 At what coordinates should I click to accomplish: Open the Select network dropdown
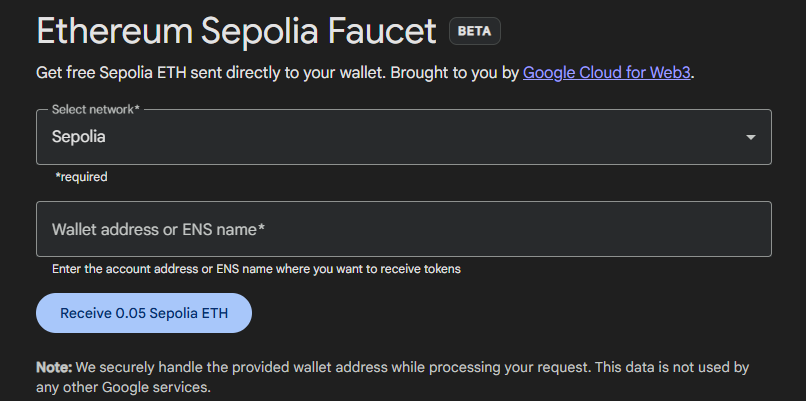tap(403, 137)
